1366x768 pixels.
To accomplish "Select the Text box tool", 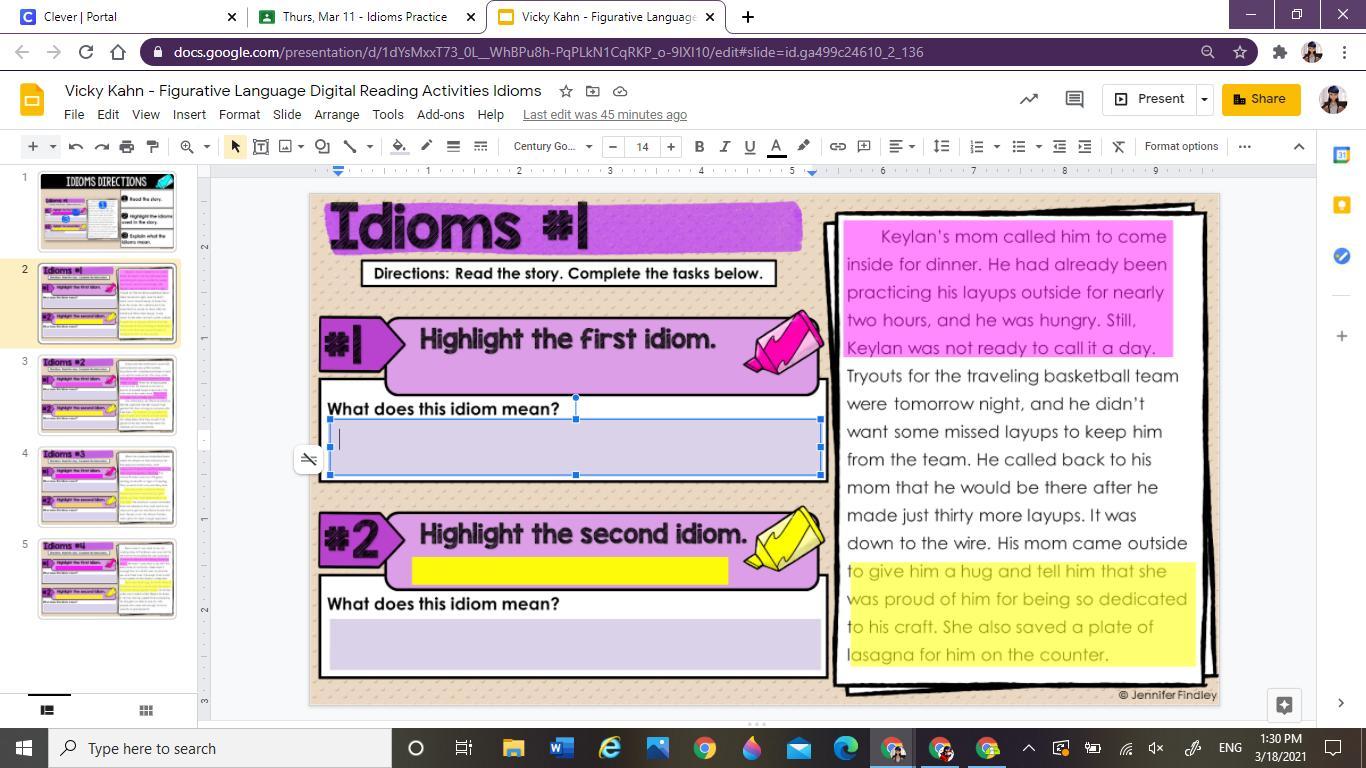I will click(260, 146).
